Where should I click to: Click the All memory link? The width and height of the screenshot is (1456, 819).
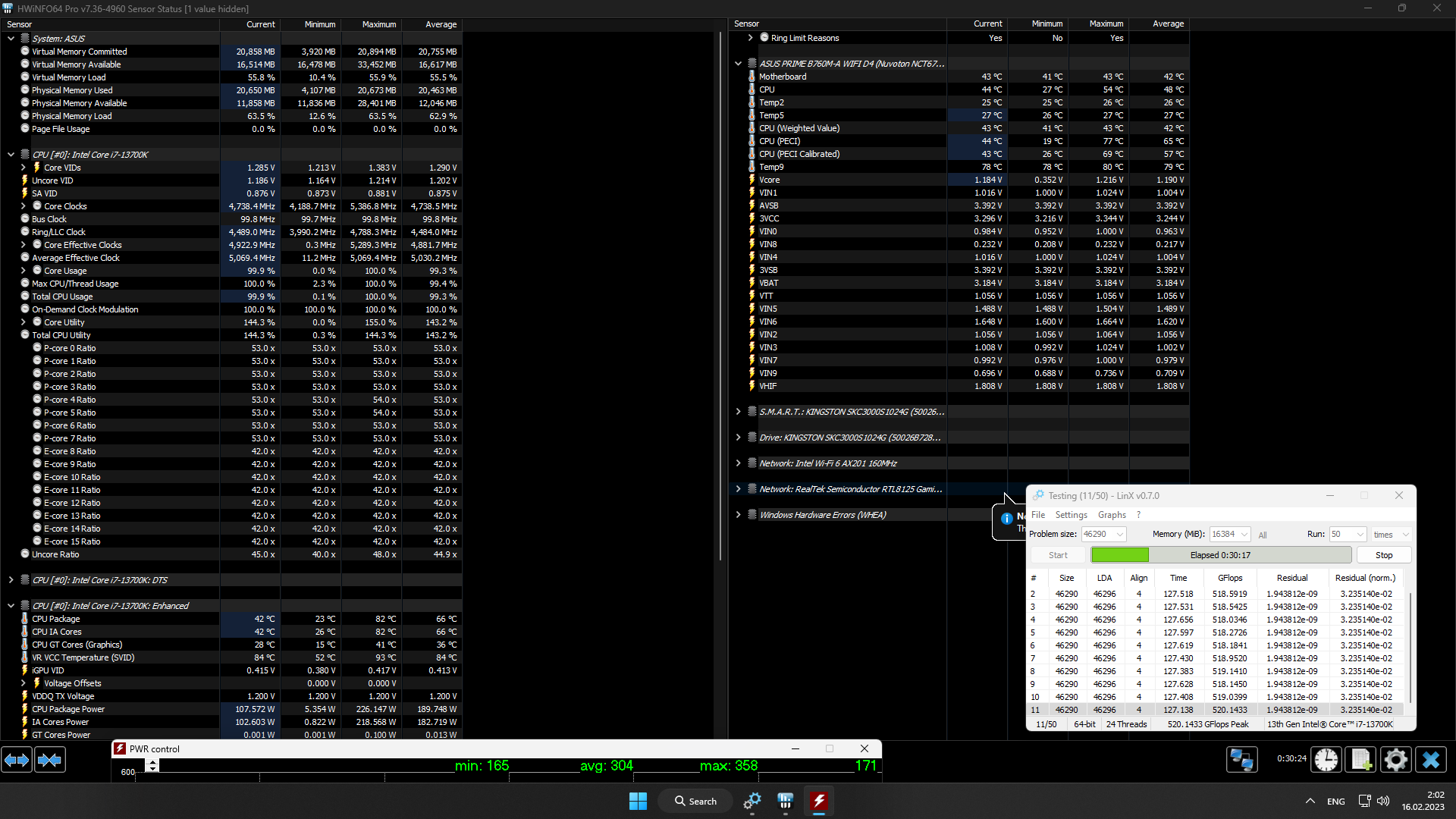click(x=1263, y=535)
